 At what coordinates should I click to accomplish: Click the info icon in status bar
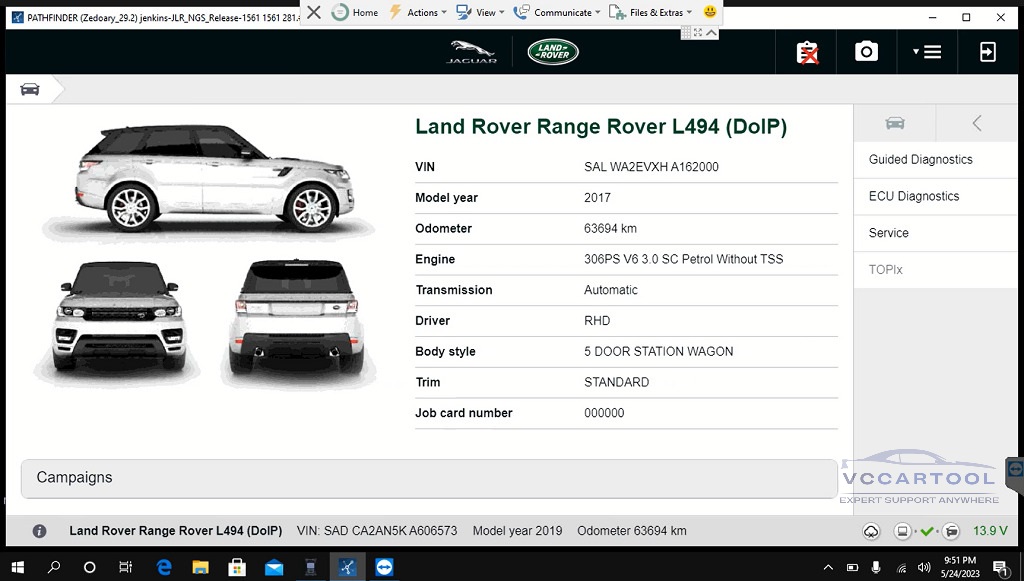pos(39,531)
